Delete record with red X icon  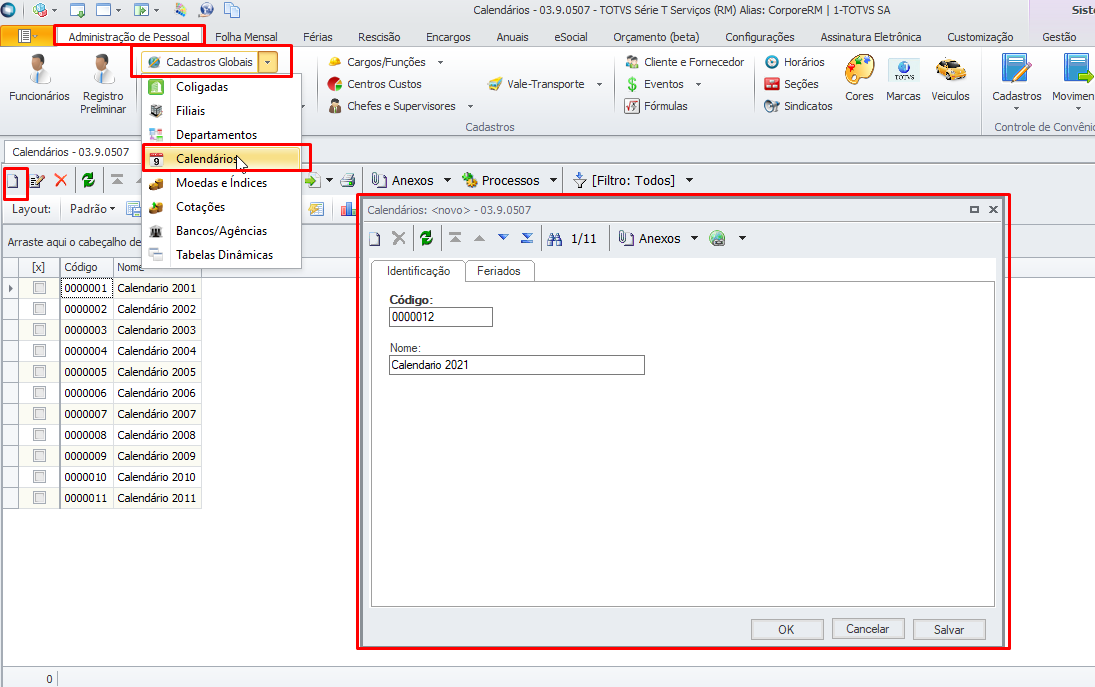[61, 181]
